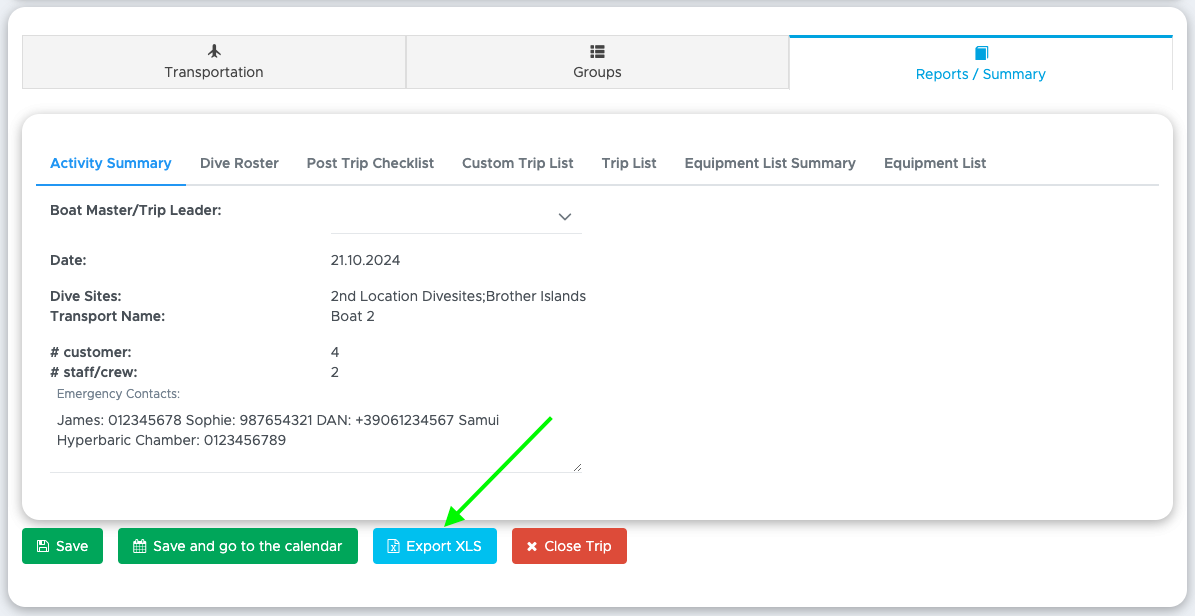This screenshot has width=1195, height=616.
Task: Switch to the Dive Roster sub-tab
Action: pos(239,163)
